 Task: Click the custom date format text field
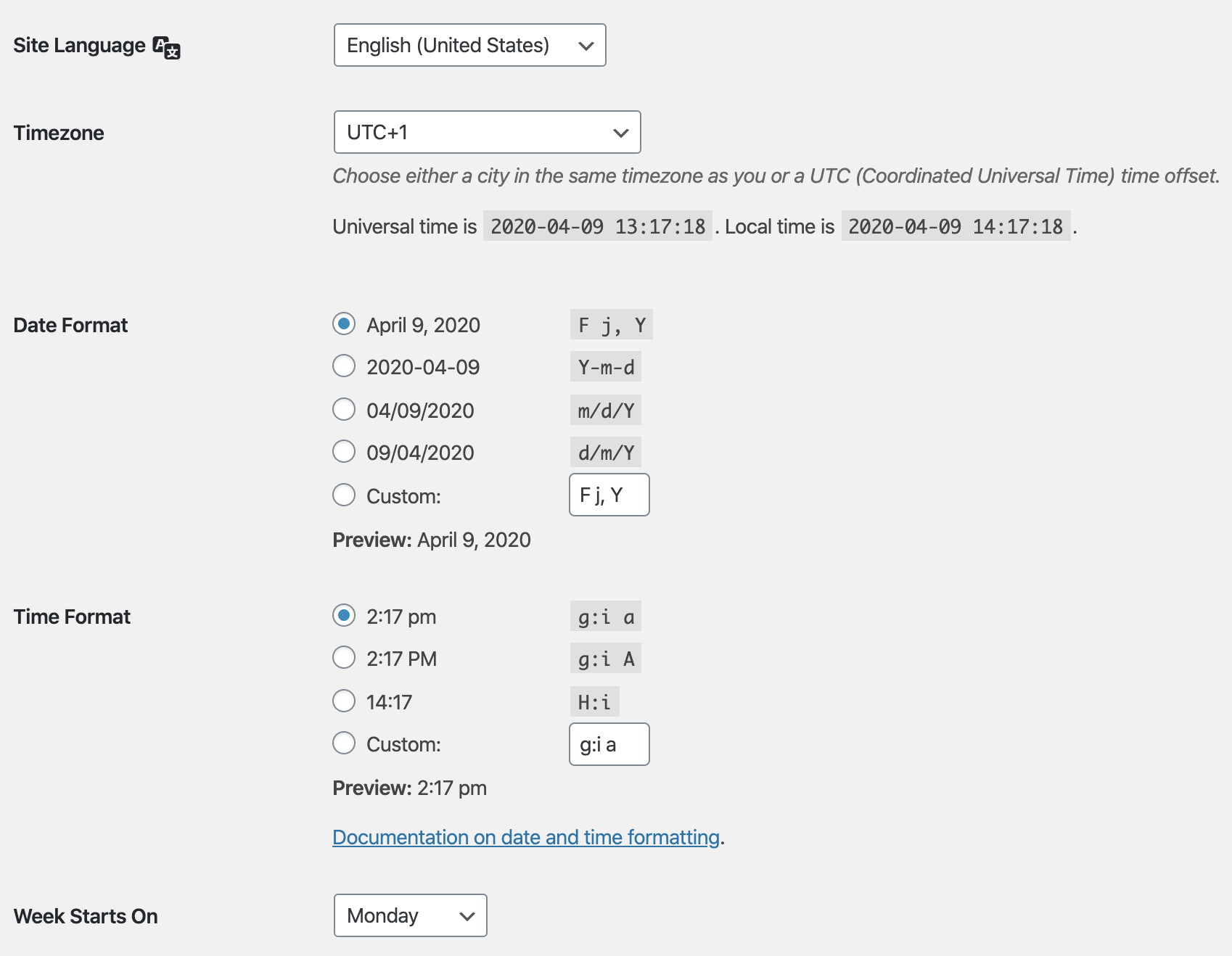click(609, 495)
